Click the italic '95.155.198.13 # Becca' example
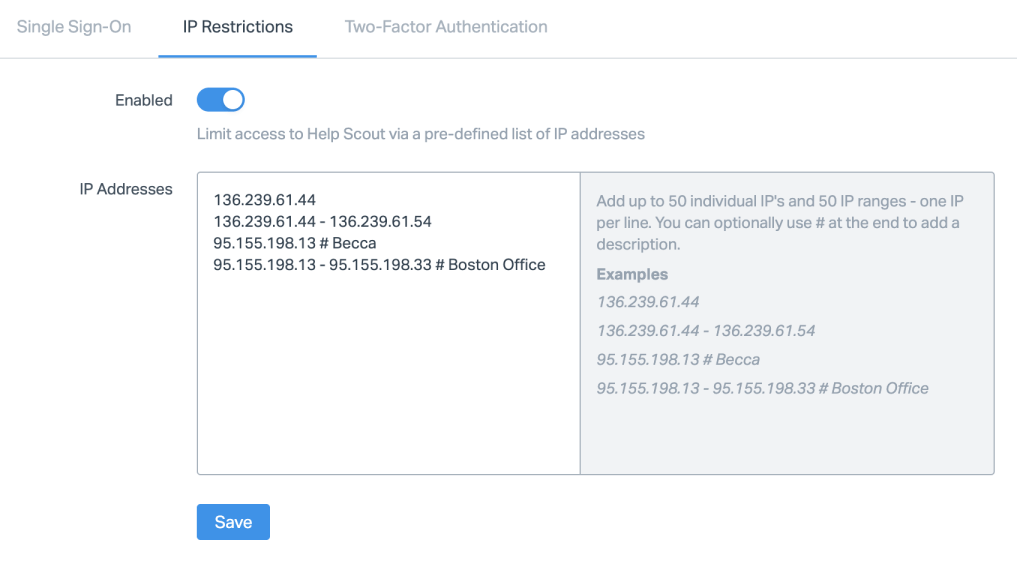Image resolution: width=1017 pixels, height=567 pixels. coord(678,359)
